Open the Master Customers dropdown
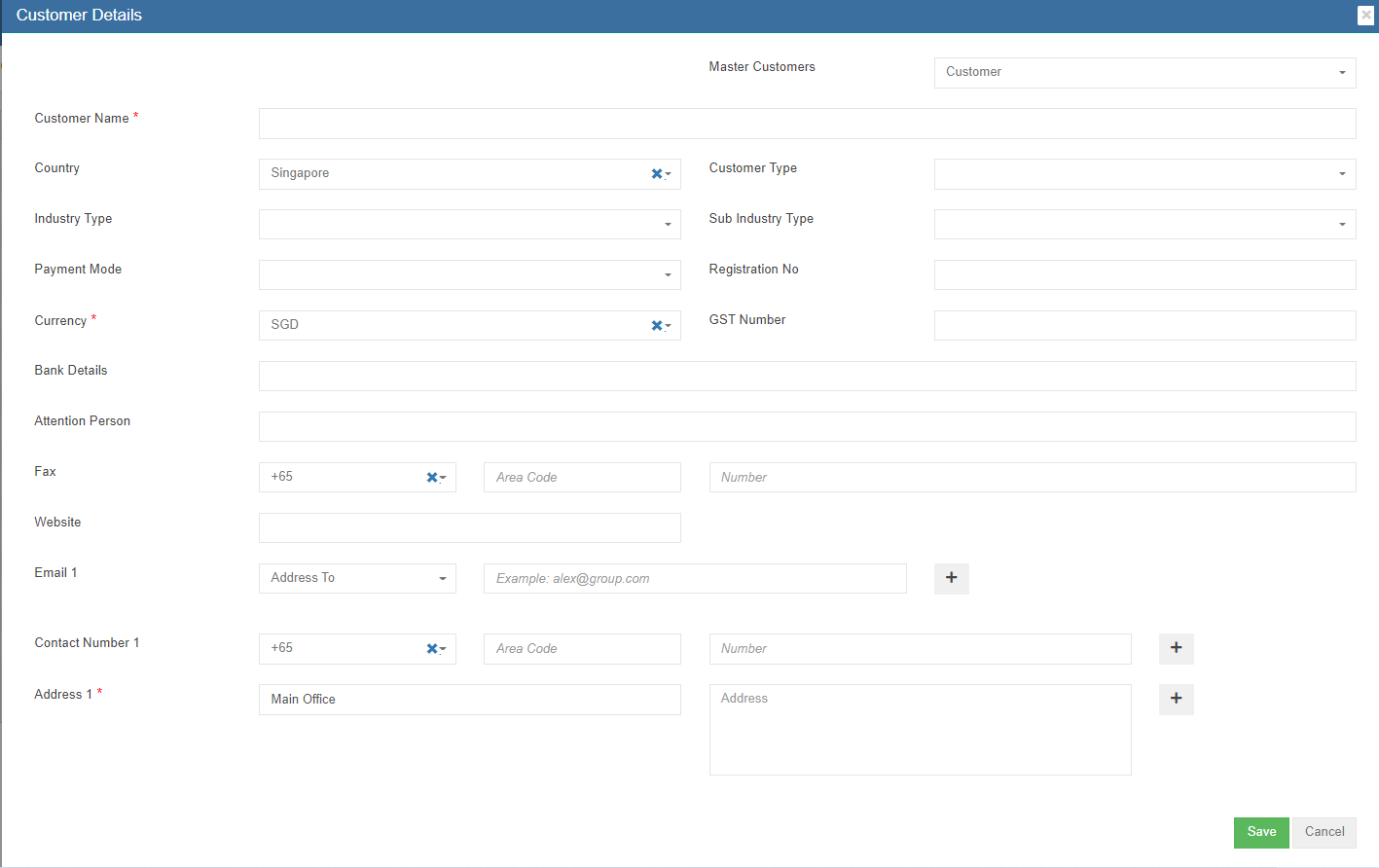 pos(1144,72)
